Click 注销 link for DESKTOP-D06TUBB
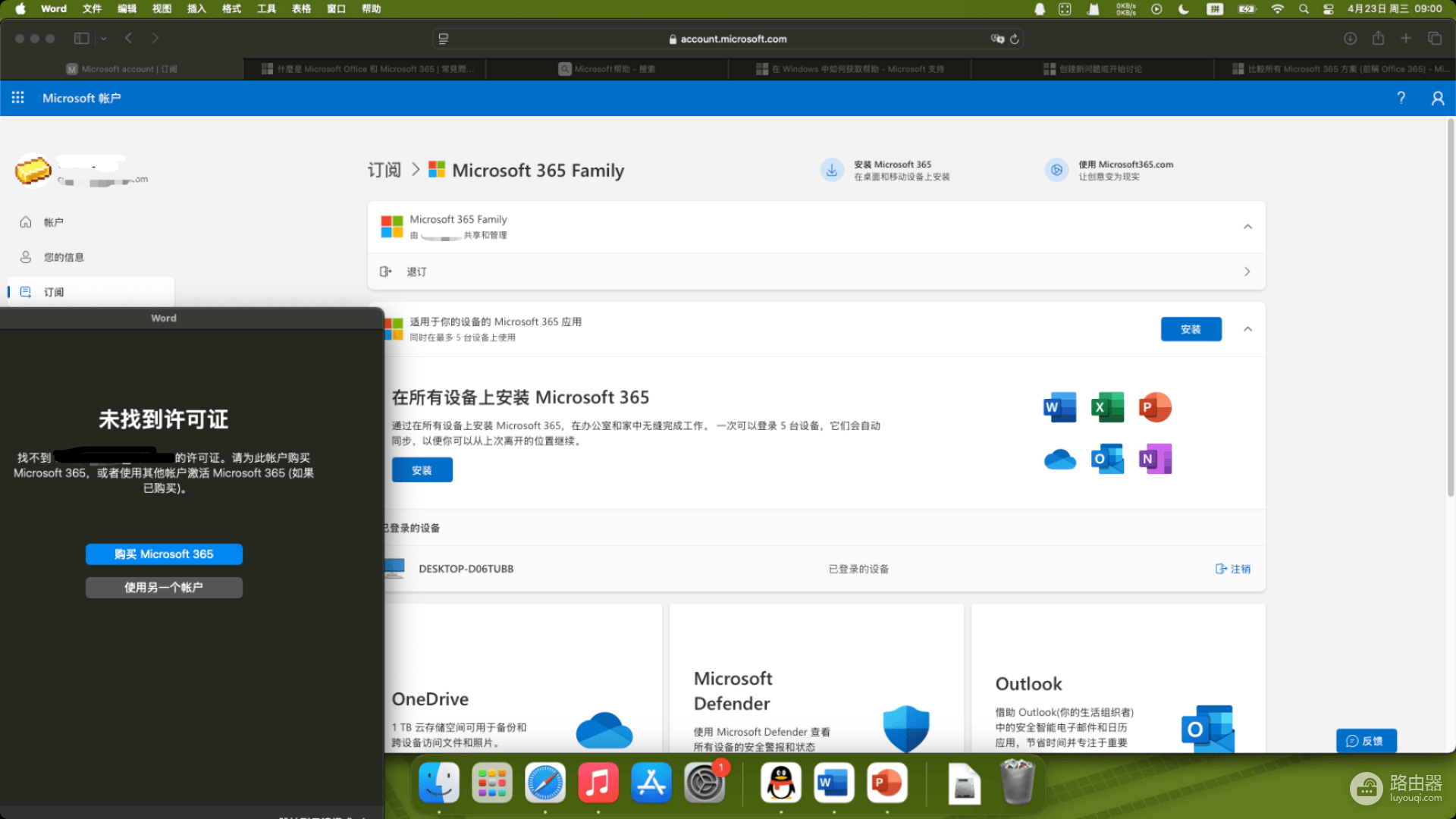This screenshot has height=819, width=1456. 1233,569
